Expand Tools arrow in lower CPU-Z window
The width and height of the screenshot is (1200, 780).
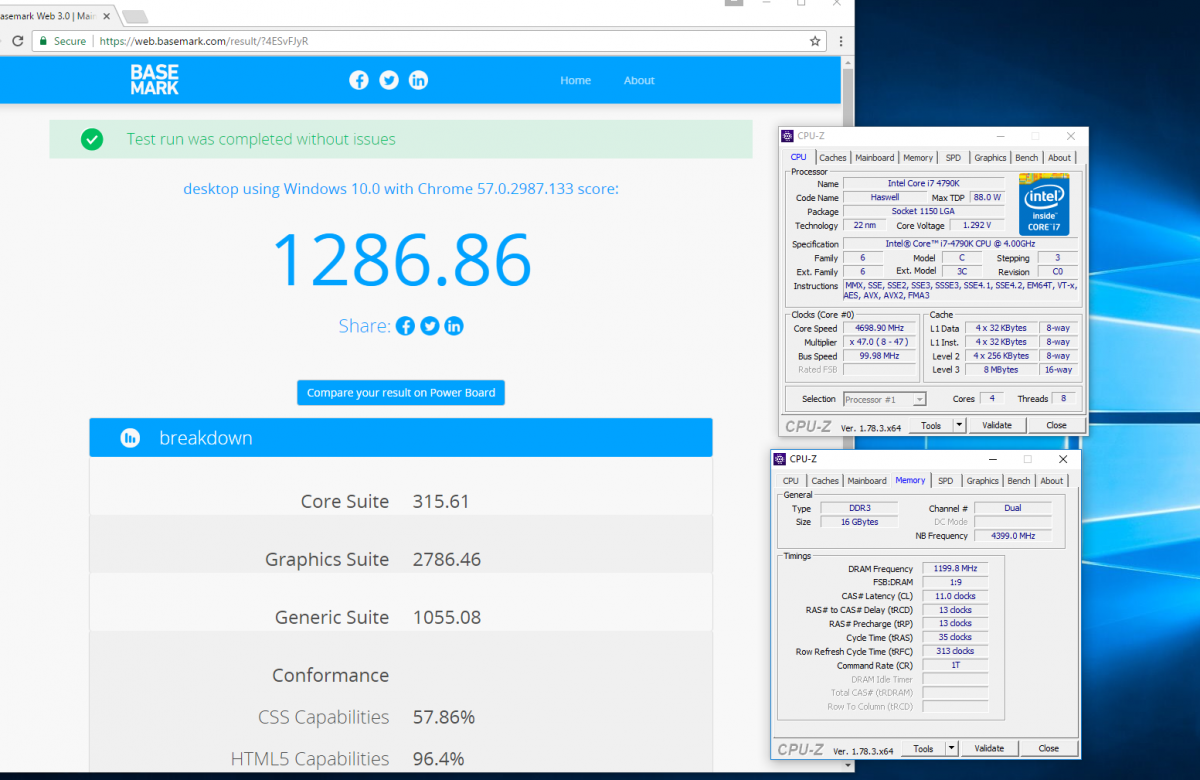tap(951, 748)
